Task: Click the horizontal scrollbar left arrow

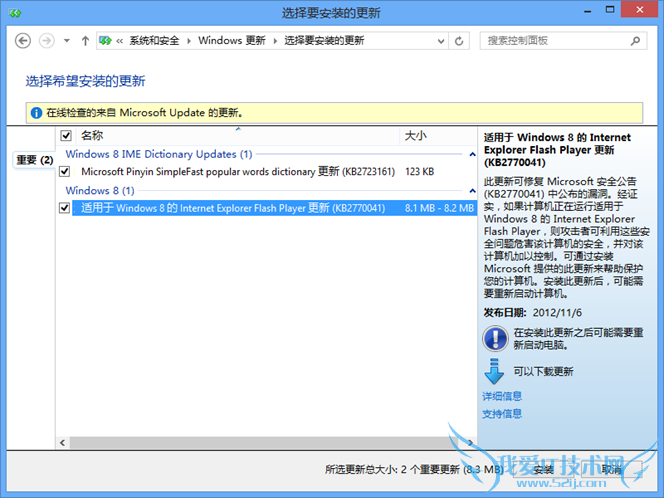Action: (x=63, y=443)
